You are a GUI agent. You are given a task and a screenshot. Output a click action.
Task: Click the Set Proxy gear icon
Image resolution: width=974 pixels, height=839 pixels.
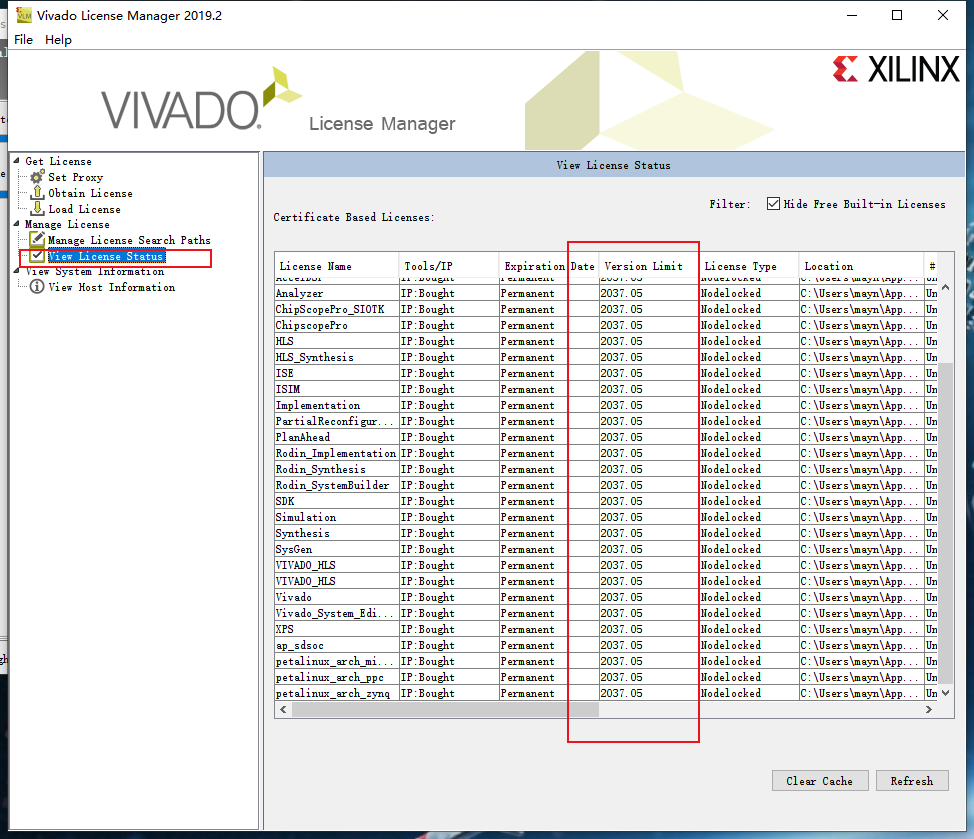click(37, 177)
